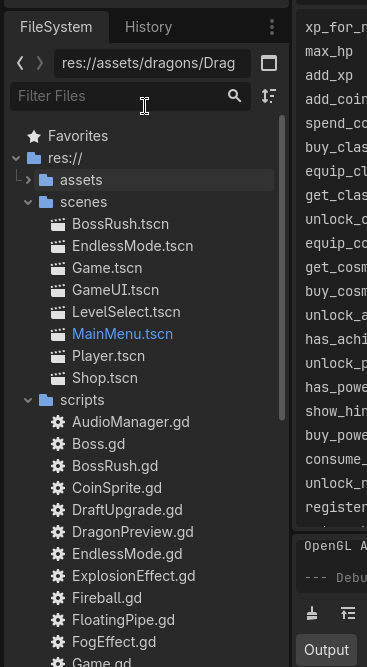This screenshot has width=367, height=667.
Task: Select the assets folder
Action: (154, 180)
